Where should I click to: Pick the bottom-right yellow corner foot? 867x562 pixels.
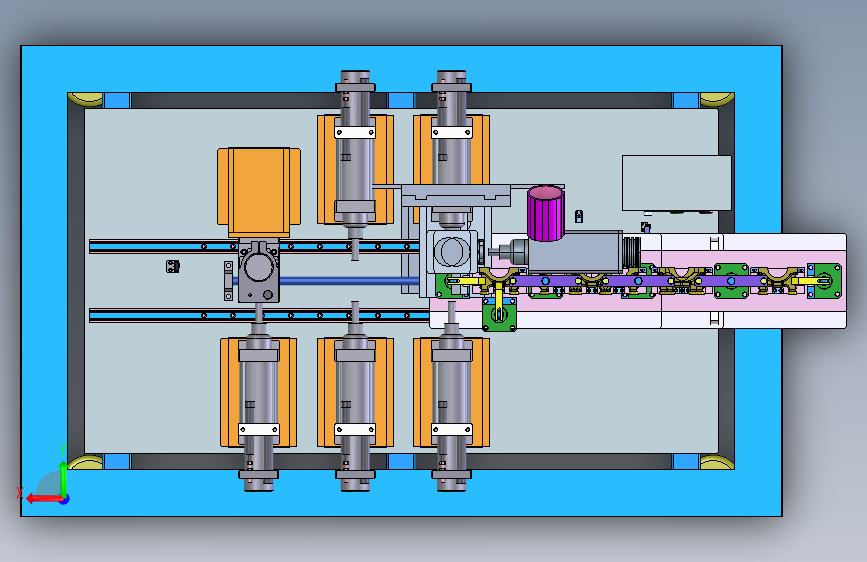717,462
